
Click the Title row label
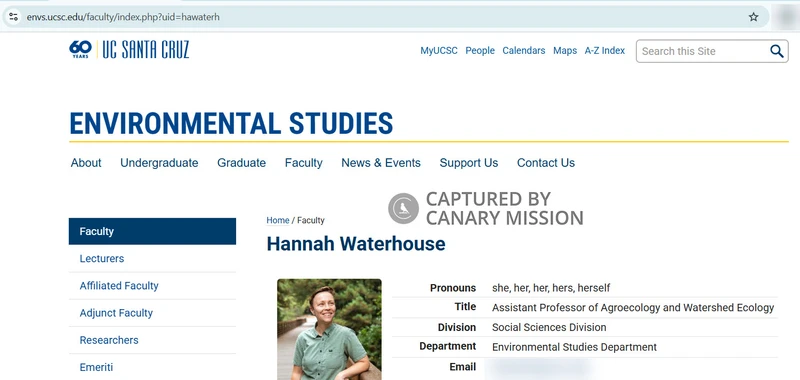(465, 307)
